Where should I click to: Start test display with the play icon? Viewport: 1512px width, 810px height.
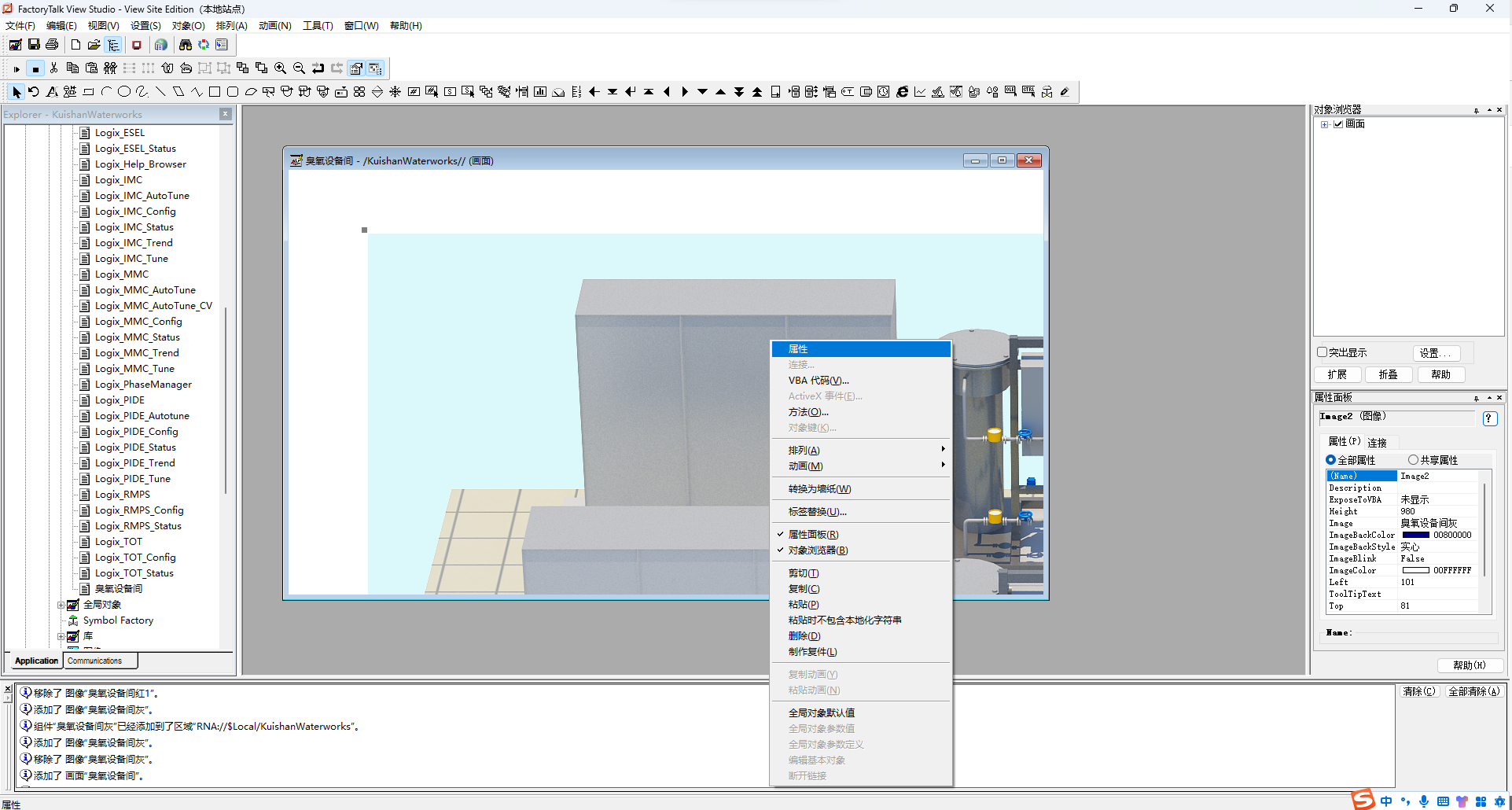click(17, 68)
